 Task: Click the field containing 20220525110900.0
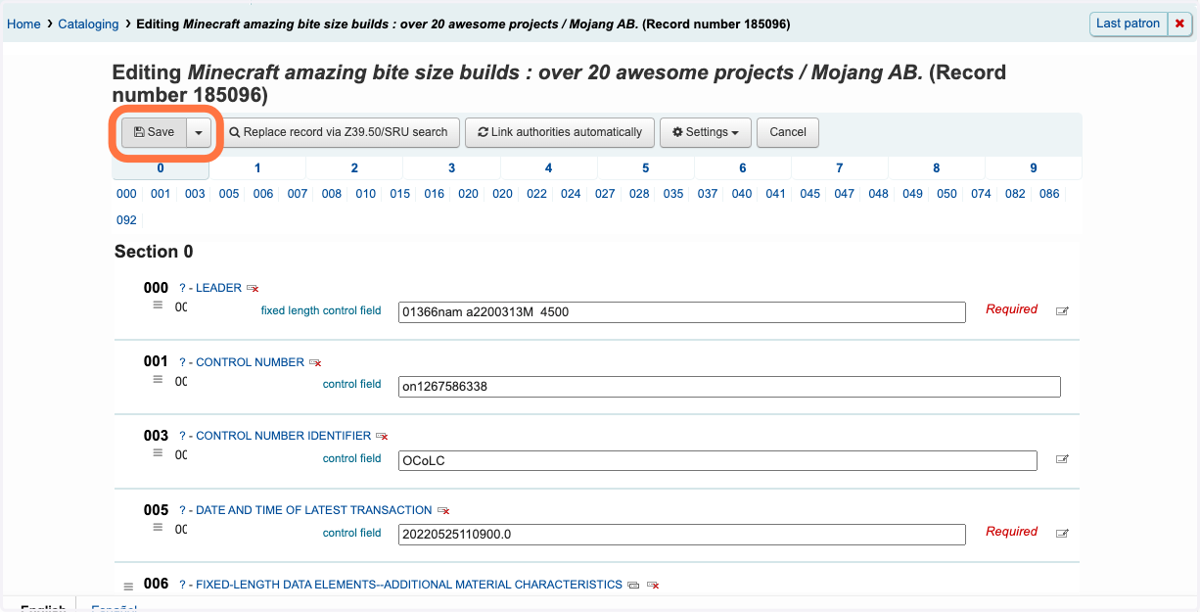pos(682,534)
